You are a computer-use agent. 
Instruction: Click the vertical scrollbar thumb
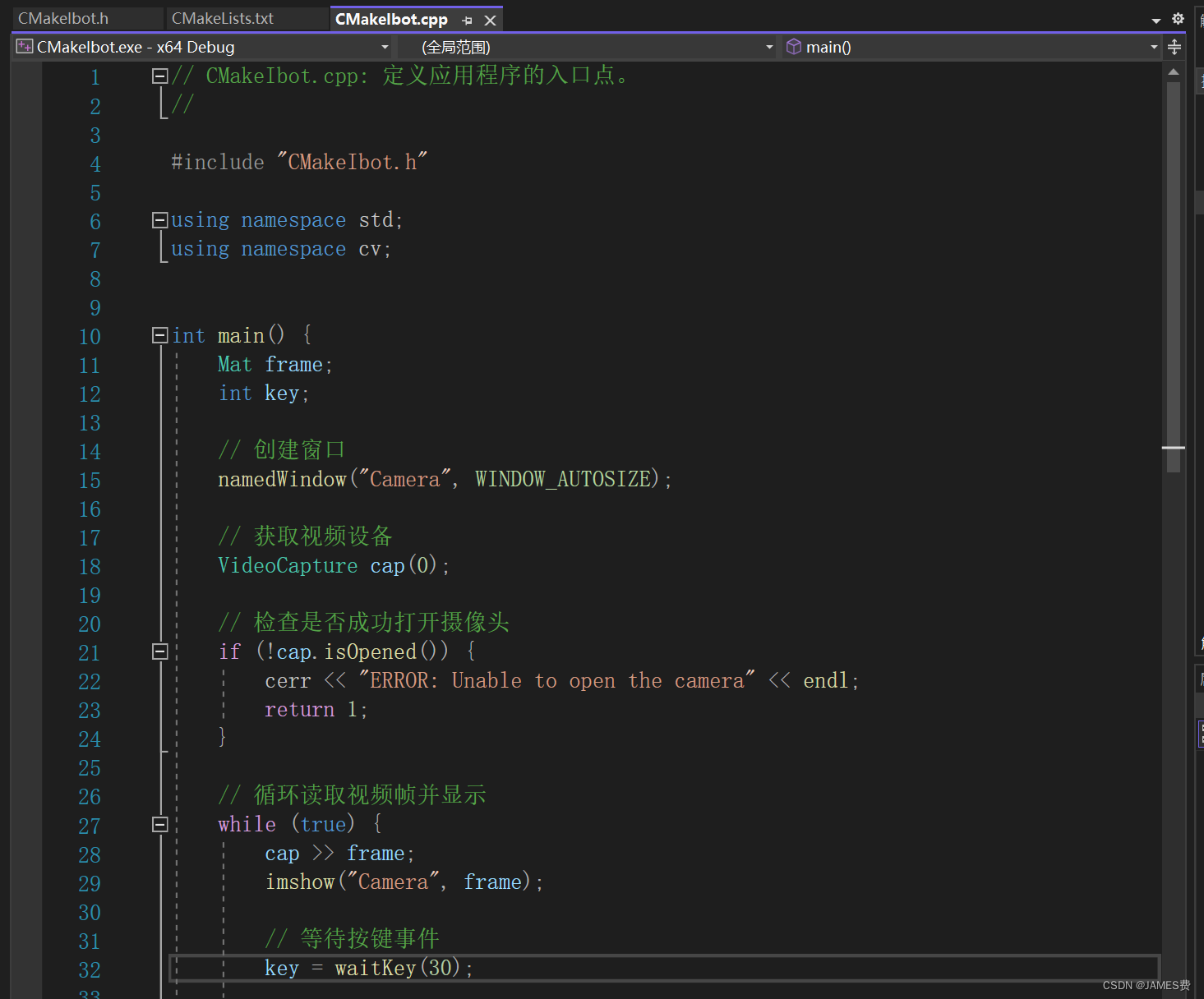click(1174, 276)
